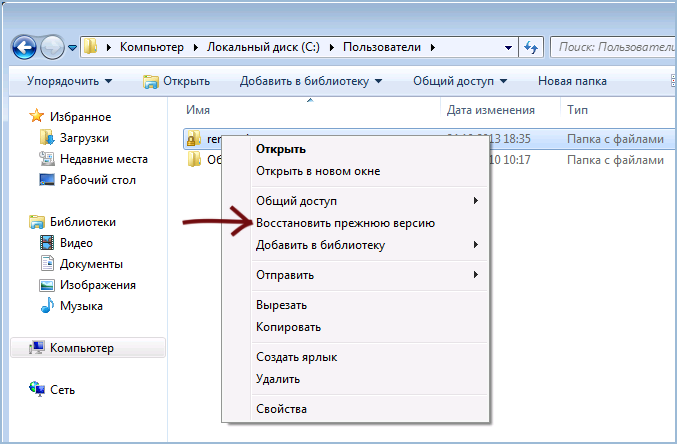This screenshot has height=444, width=677.
Task: Open the Документы library
Action: click(91, 264)
